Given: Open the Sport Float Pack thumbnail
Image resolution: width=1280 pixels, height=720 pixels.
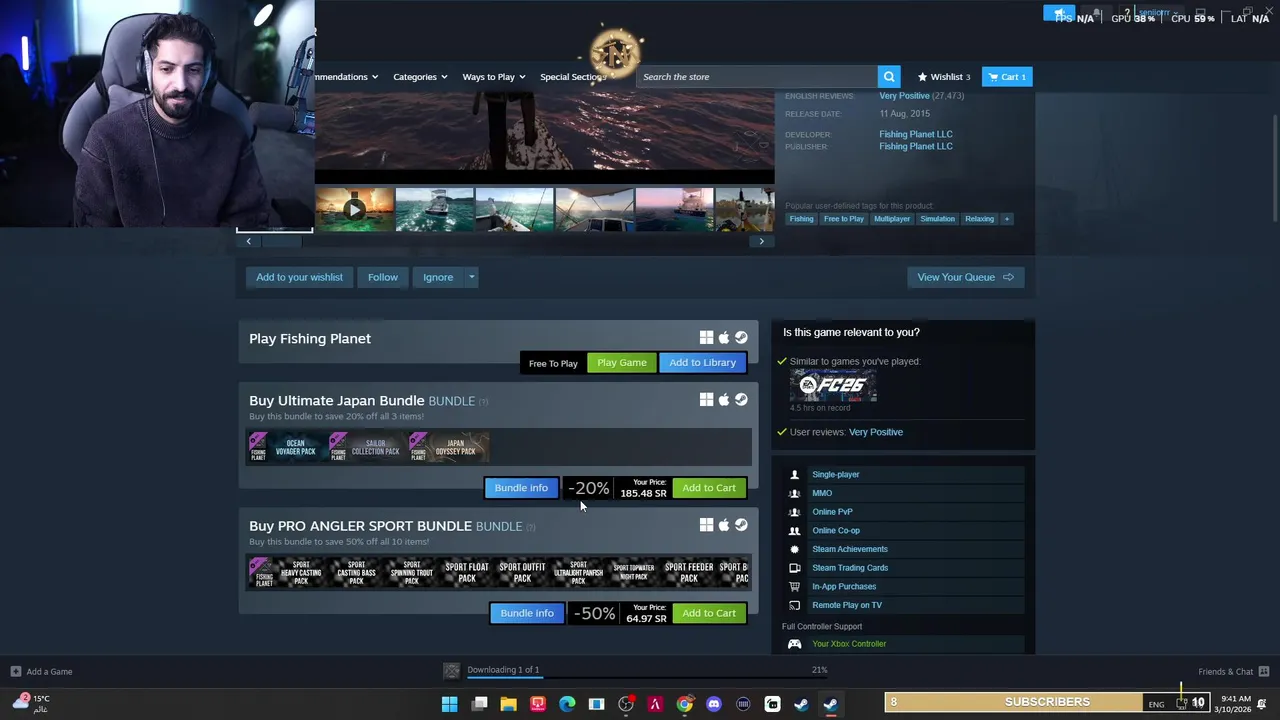Looking at the screenshot, I should click(x=467, y=572).
